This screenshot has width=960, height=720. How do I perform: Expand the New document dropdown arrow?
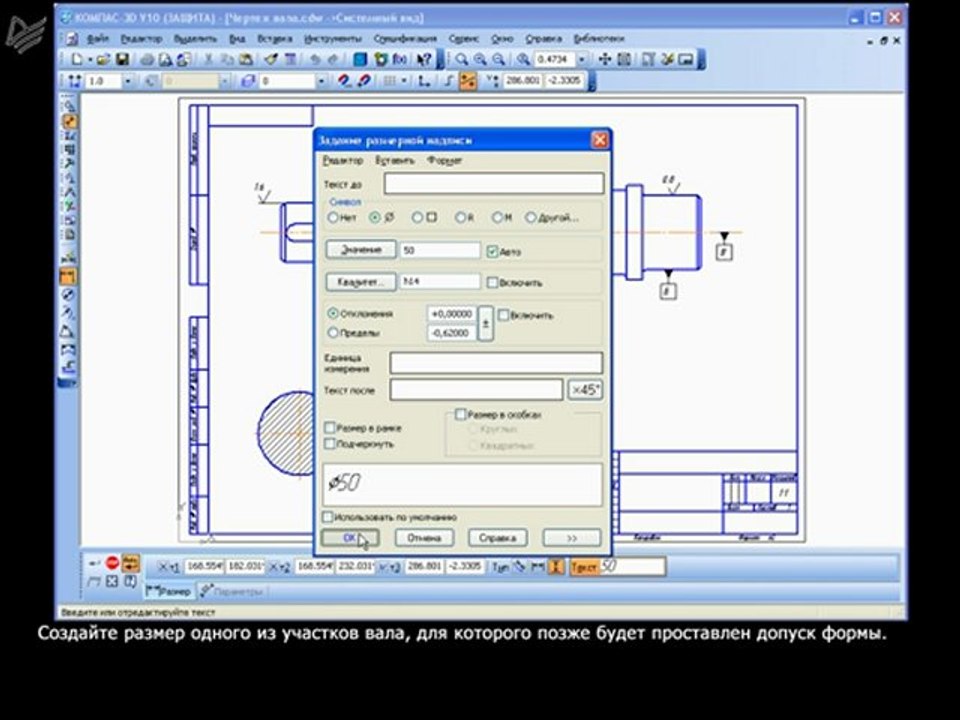[89, 59]
